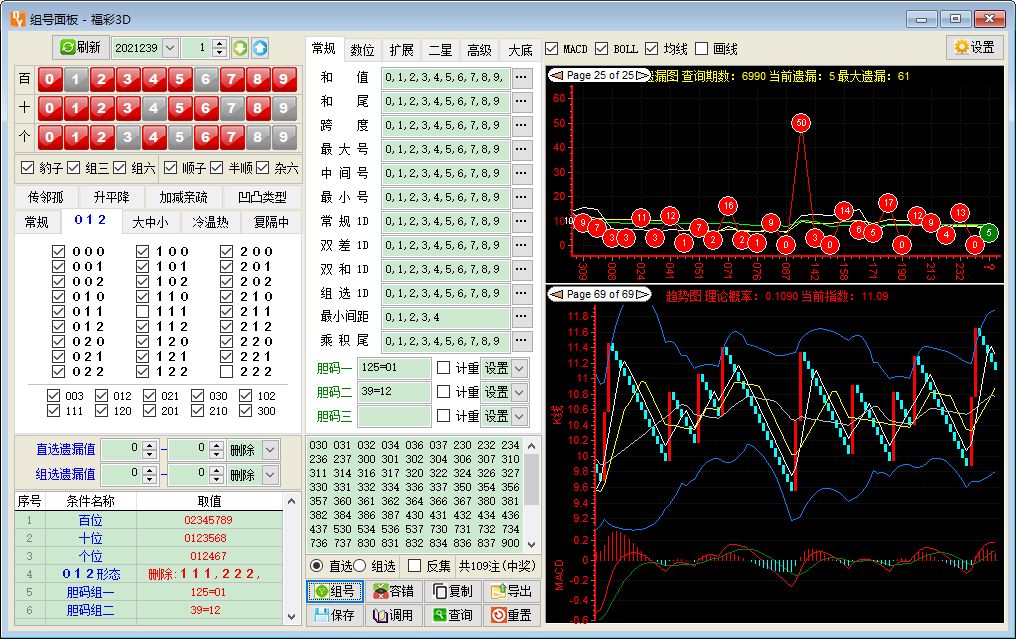The image size is (1016, 639).
Task: Open 乘积尾 options with ellipsis button
Action: (x=521, y=341)
